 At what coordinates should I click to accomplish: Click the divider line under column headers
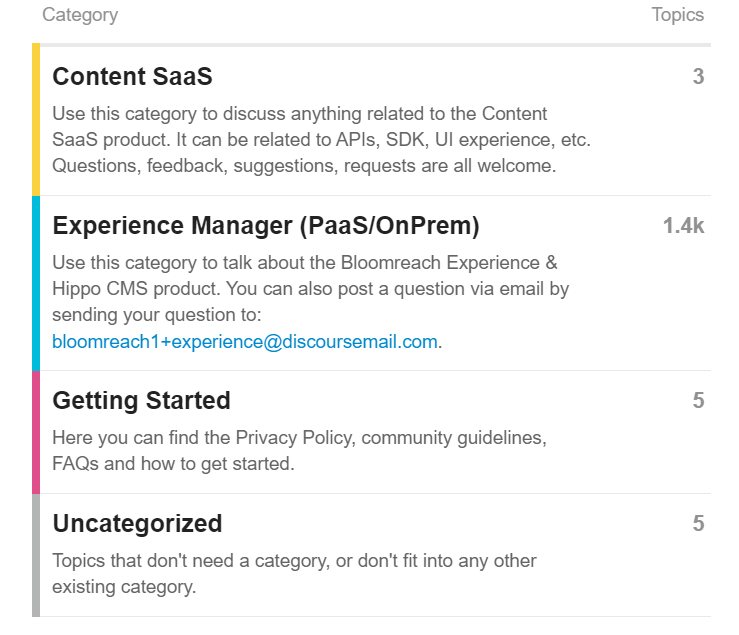[x=372, y=45]
